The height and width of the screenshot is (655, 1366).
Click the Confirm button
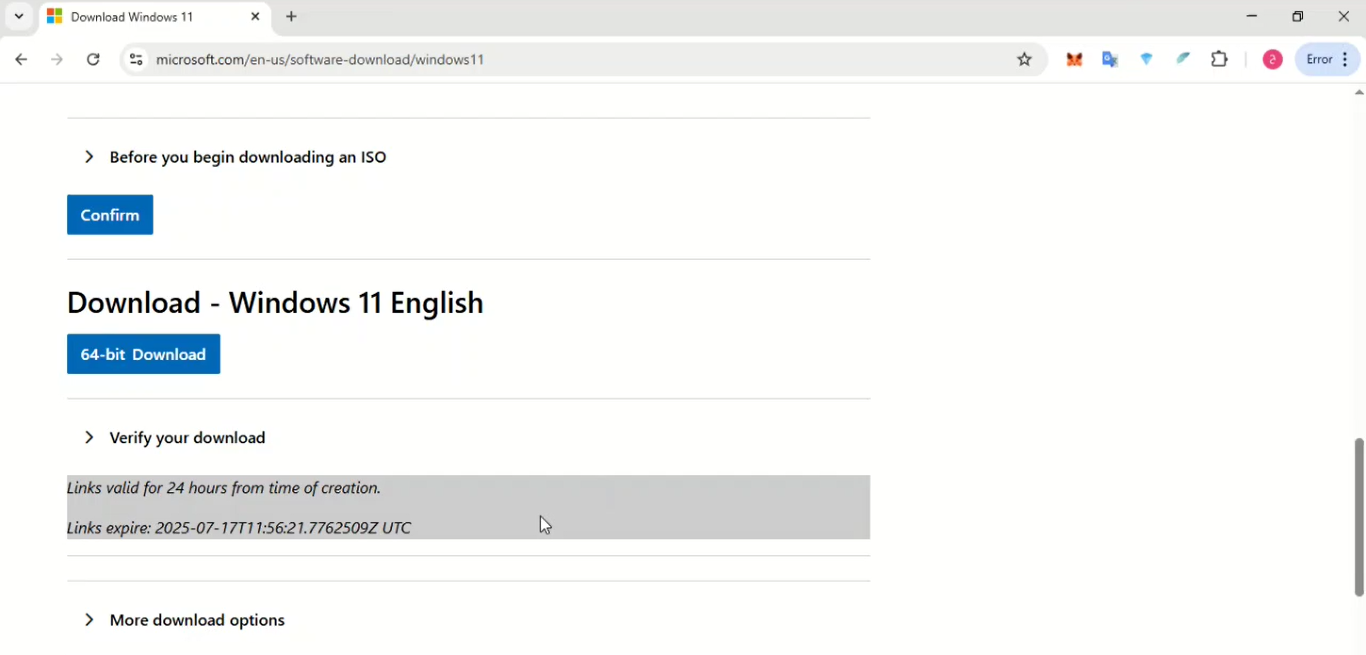point(110,215)
